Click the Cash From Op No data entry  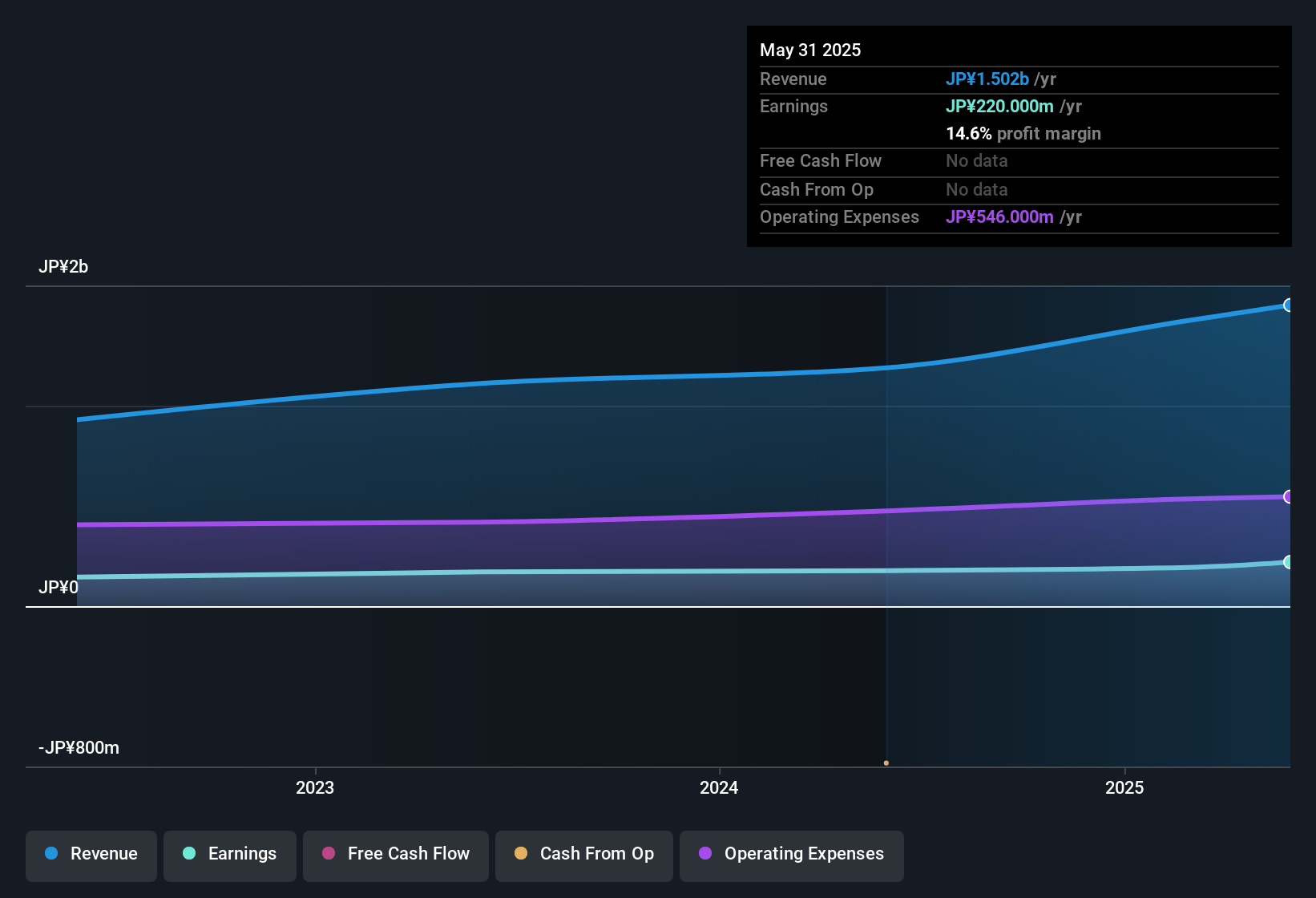point(977,189)
